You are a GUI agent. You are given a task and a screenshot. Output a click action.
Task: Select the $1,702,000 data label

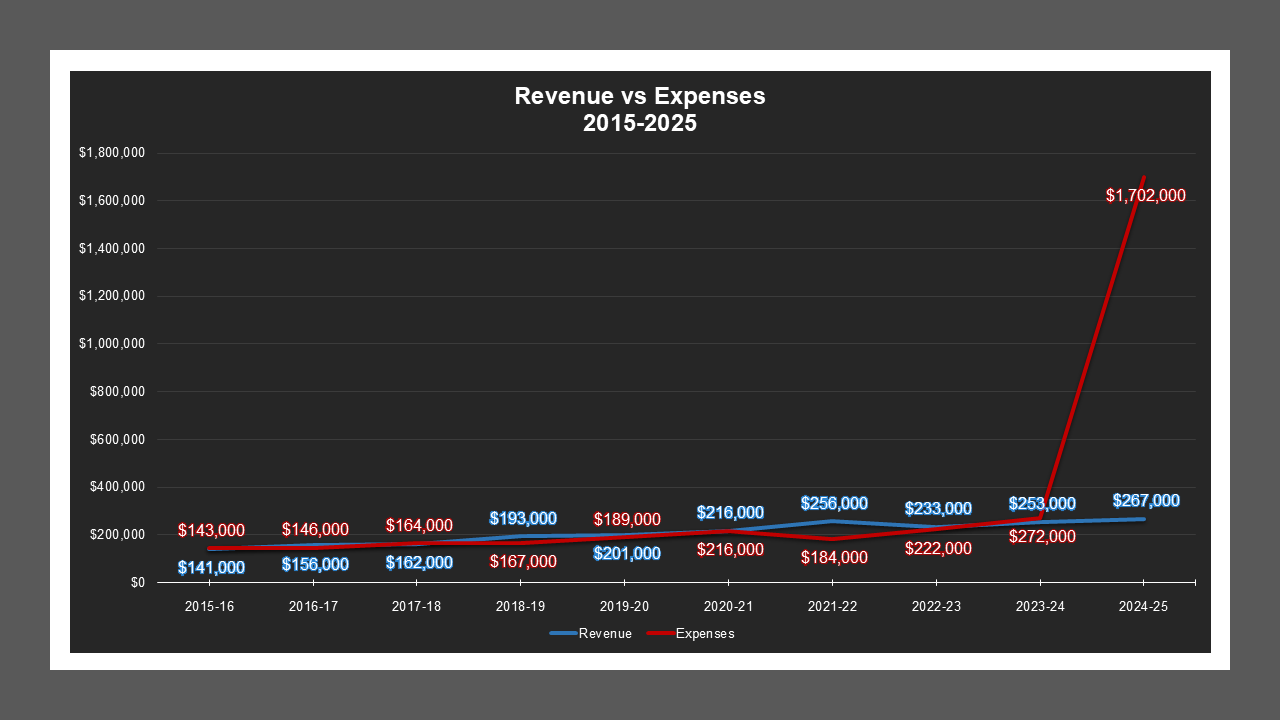(x=1146, y=195)
